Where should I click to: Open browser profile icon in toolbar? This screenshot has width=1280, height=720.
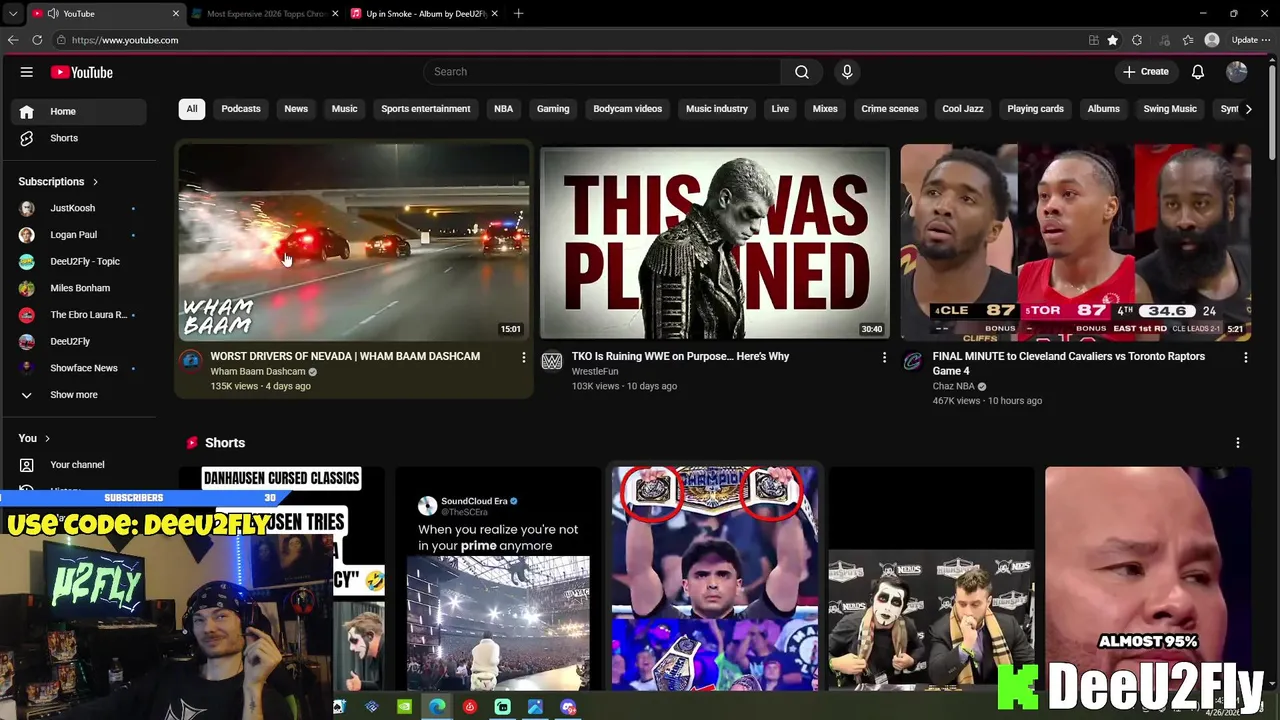(1212, 40)
